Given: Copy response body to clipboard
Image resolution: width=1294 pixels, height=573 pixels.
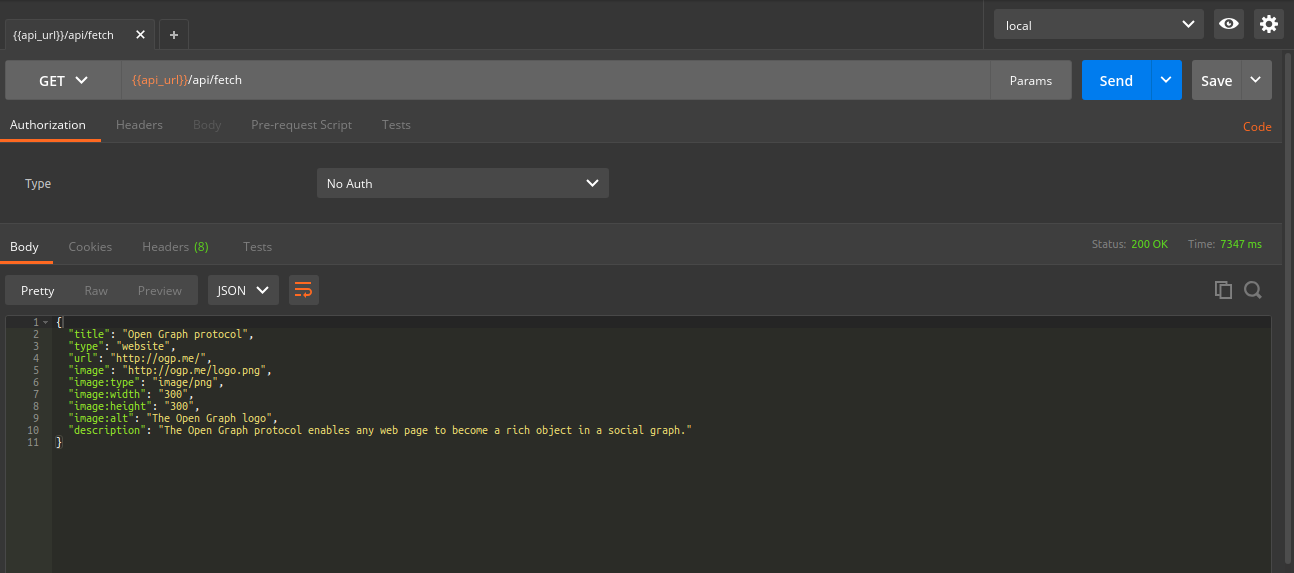Looking at the screenshot, I should [x=1222, y=290].
